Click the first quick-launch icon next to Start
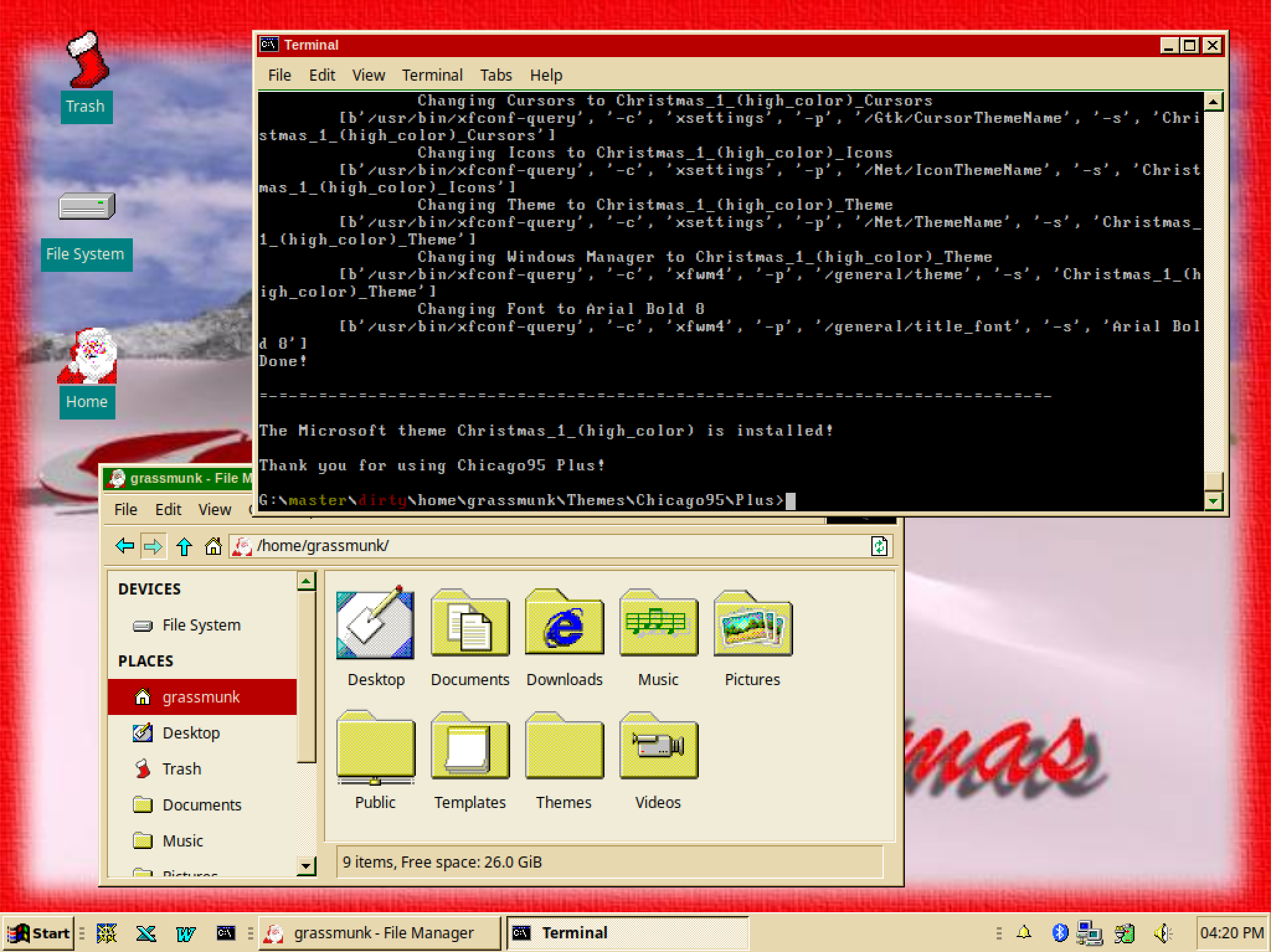Viewport: 1271px width, 952px height. coord(107,933)
